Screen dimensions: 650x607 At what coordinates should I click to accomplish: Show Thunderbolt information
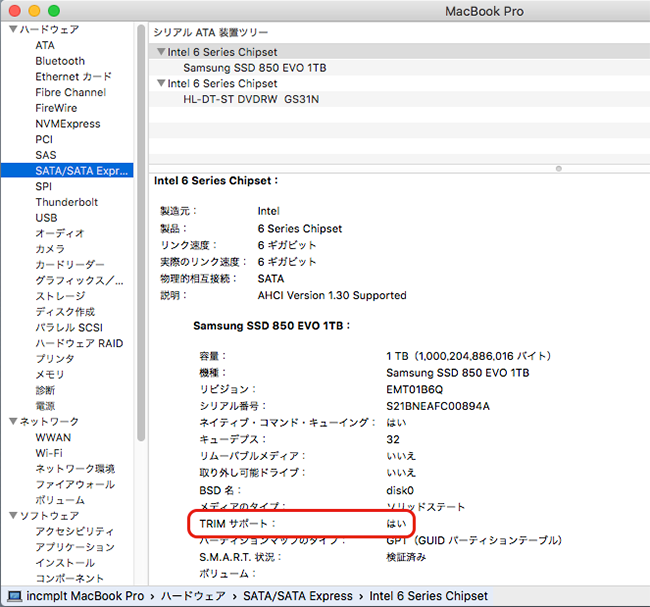tap(66, 202)
